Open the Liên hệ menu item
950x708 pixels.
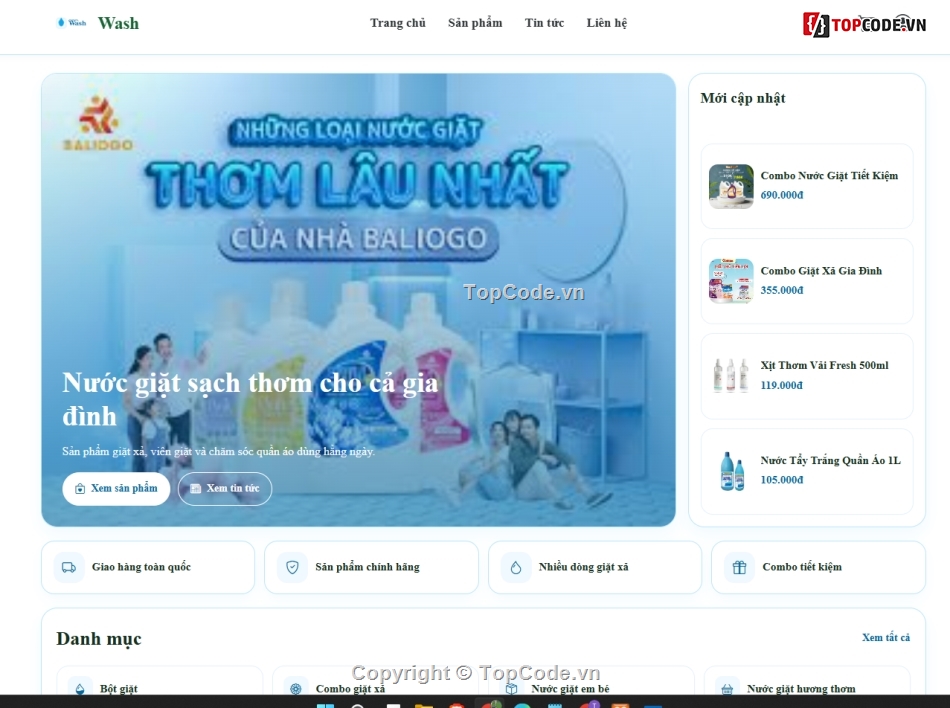(x=606, y=23)
